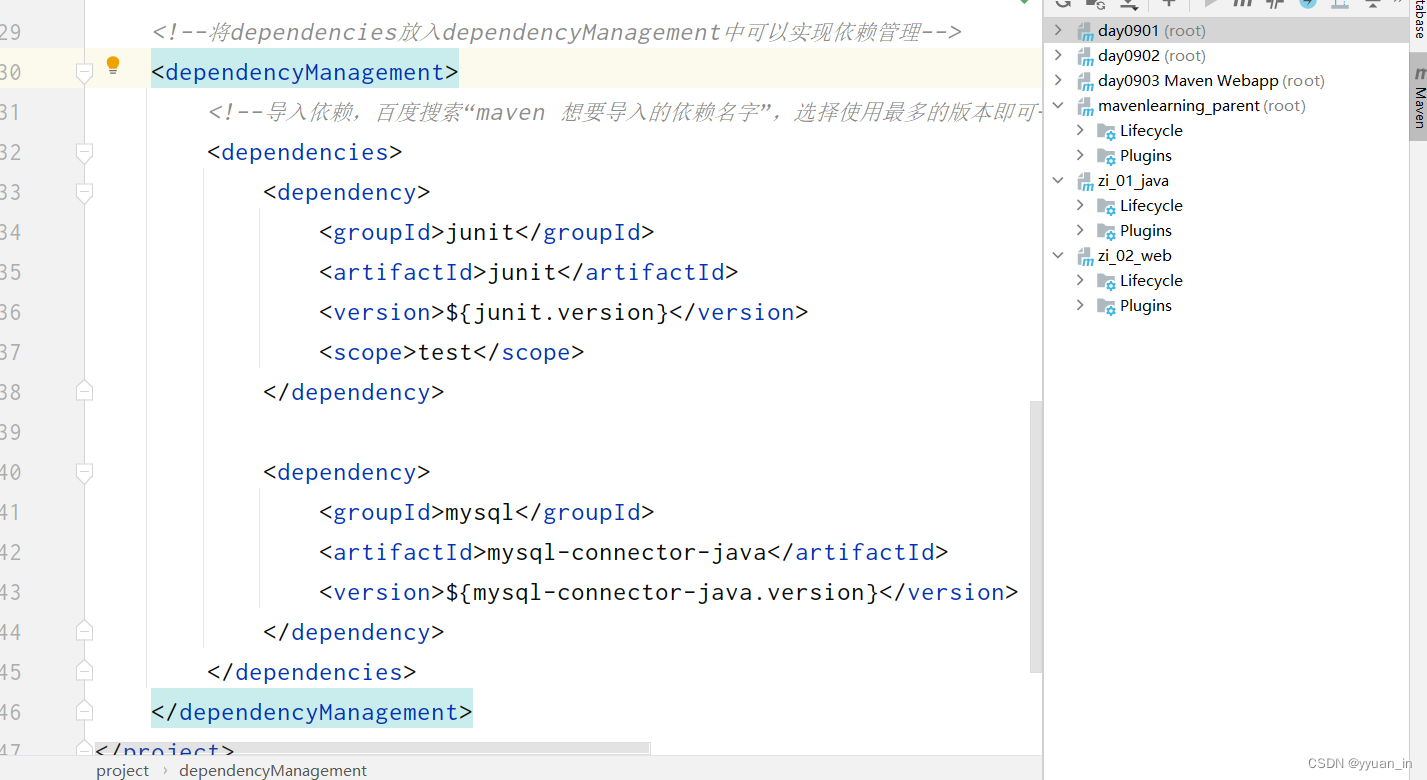Select zi_01_java module row
The width and height of the screenshot is (1427, 780).
point(1227,181)
